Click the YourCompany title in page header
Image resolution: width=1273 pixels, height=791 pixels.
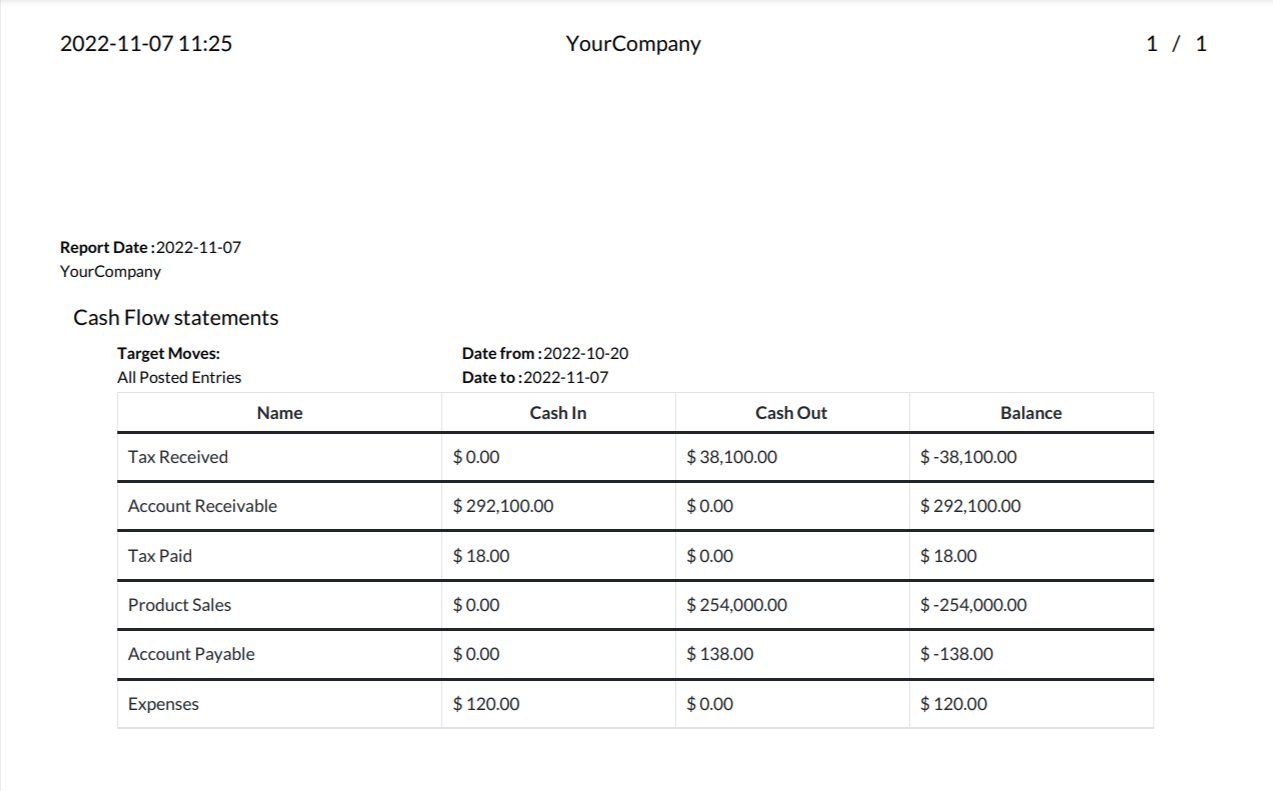coord(633,44)
